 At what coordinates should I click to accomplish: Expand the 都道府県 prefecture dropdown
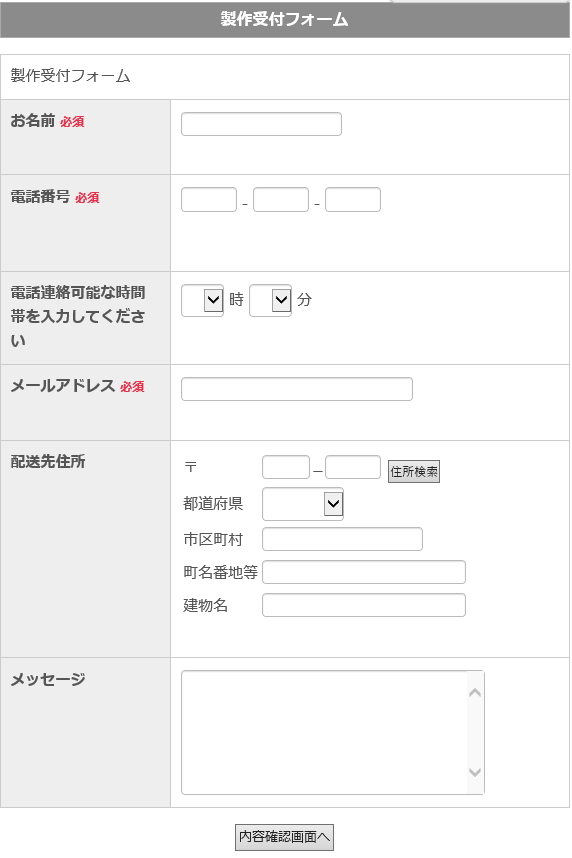coord(303,504)
